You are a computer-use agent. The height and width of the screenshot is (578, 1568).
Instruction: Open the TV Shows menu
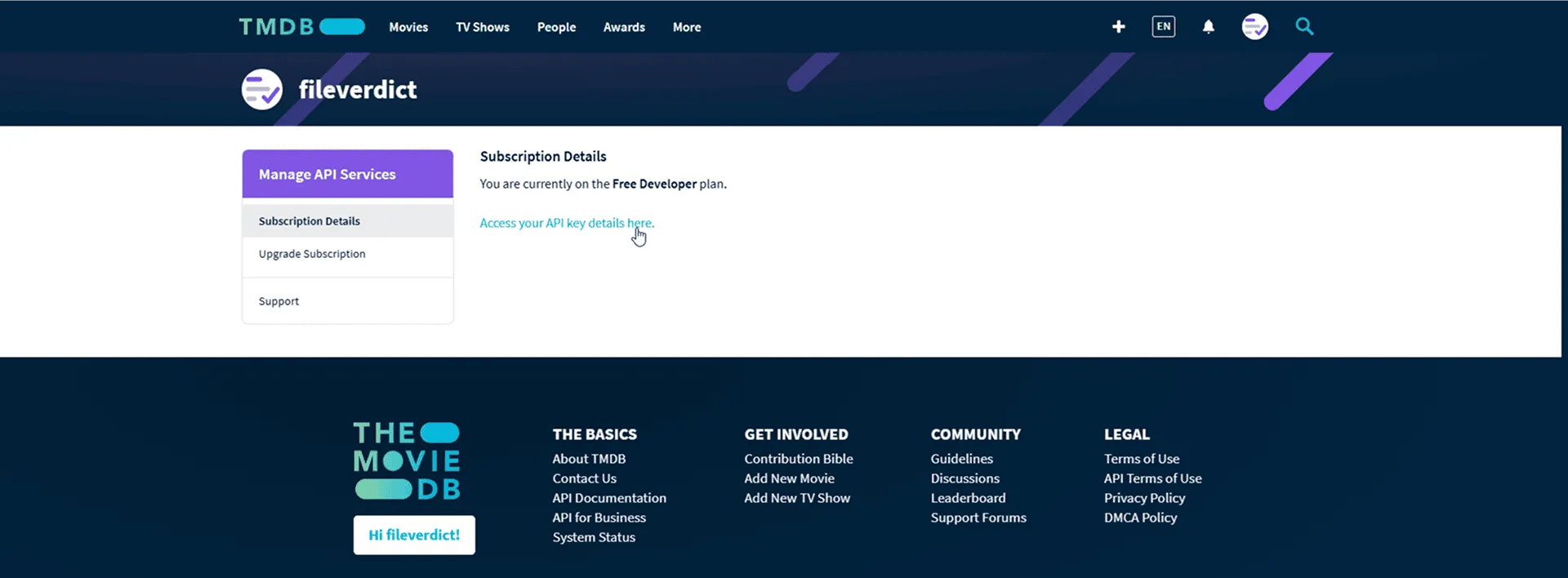pyautogui.click(x=483, y=27)
